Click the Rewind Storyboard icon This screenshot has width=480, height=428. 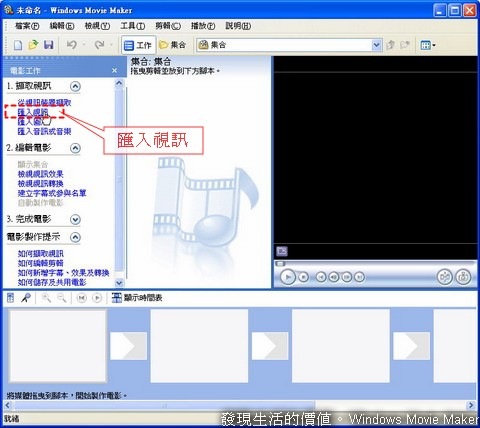[x=82, y=298]
